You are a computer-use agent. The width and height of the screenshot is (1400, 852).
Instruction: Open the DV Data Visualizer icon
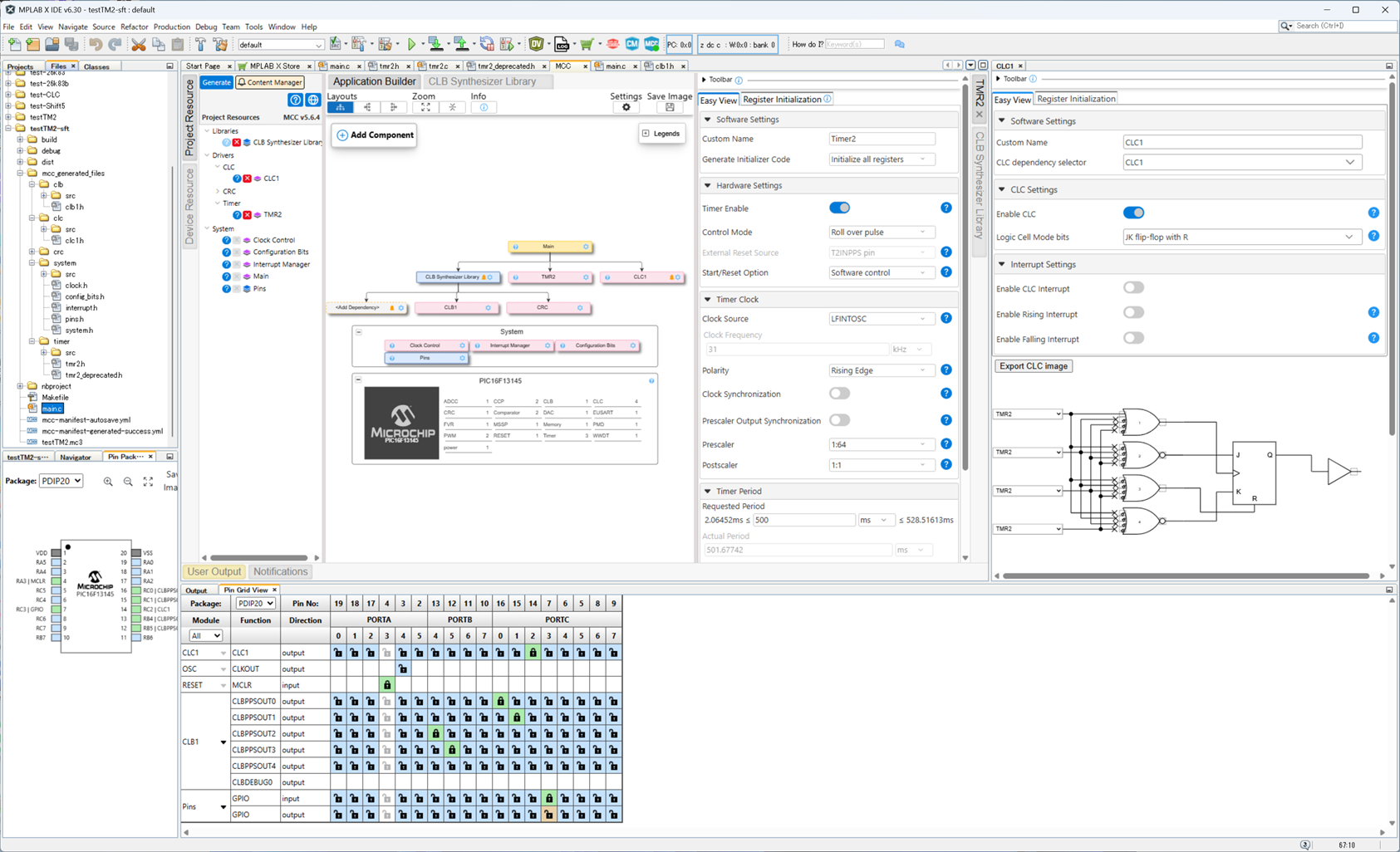point(537,44)
